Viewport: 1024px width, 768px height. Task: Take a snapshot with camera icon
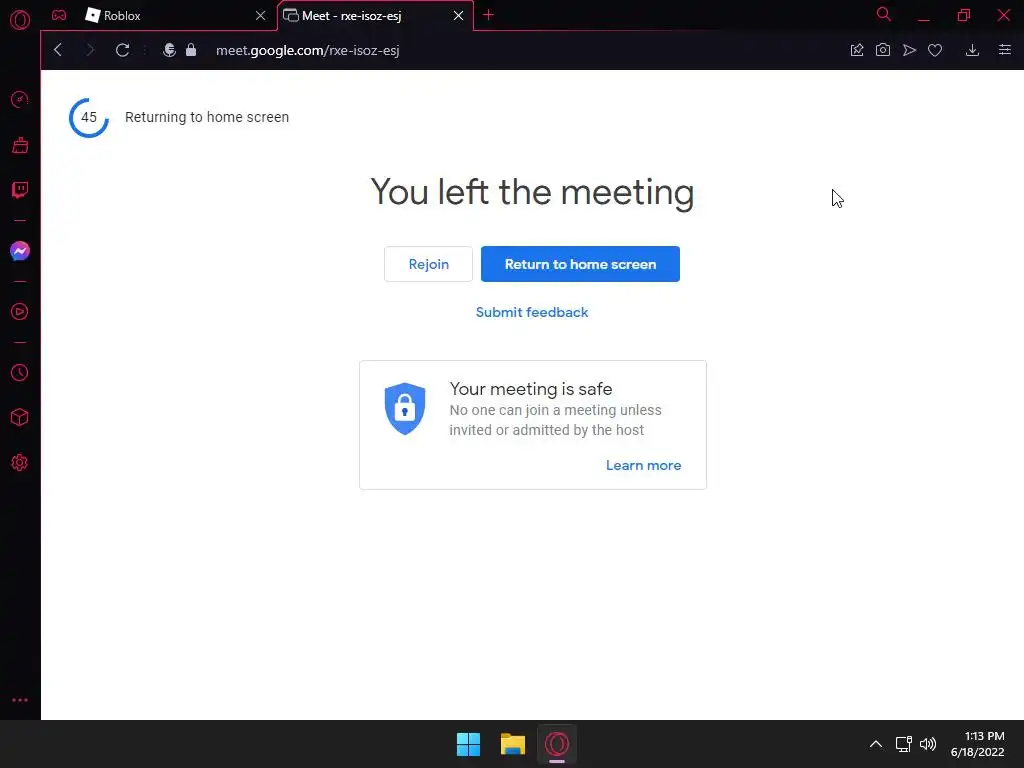click(883, 50)
